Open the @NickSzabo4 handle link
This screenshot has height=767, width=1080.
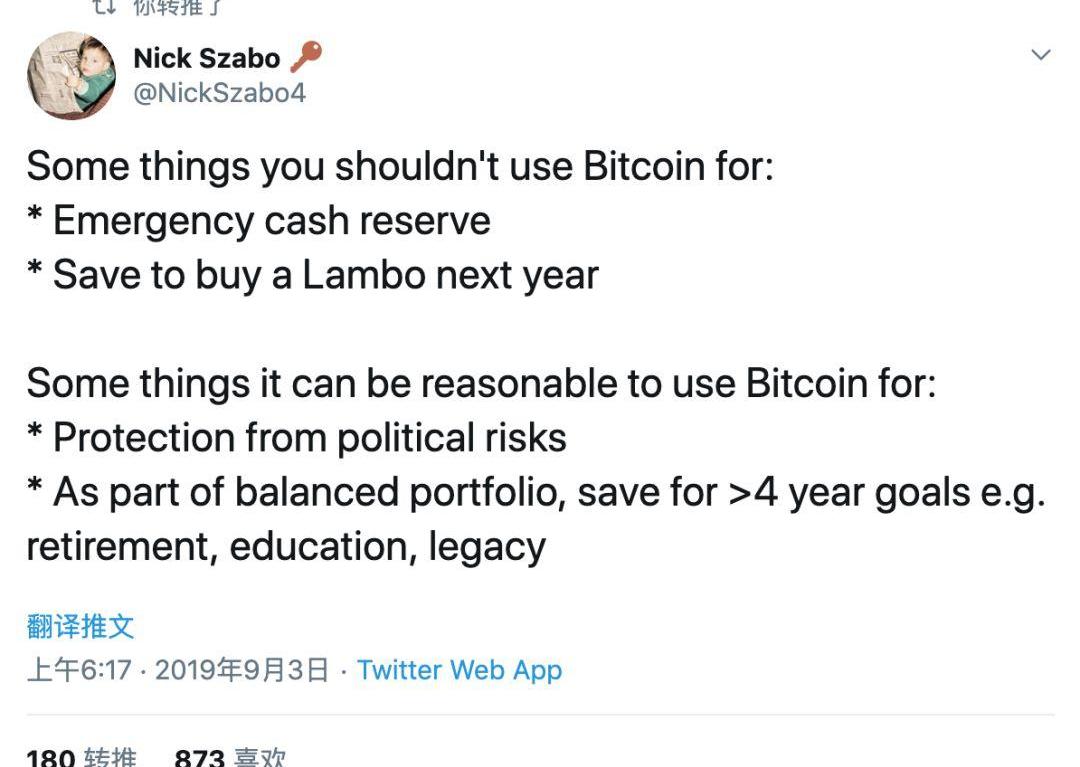219,93
